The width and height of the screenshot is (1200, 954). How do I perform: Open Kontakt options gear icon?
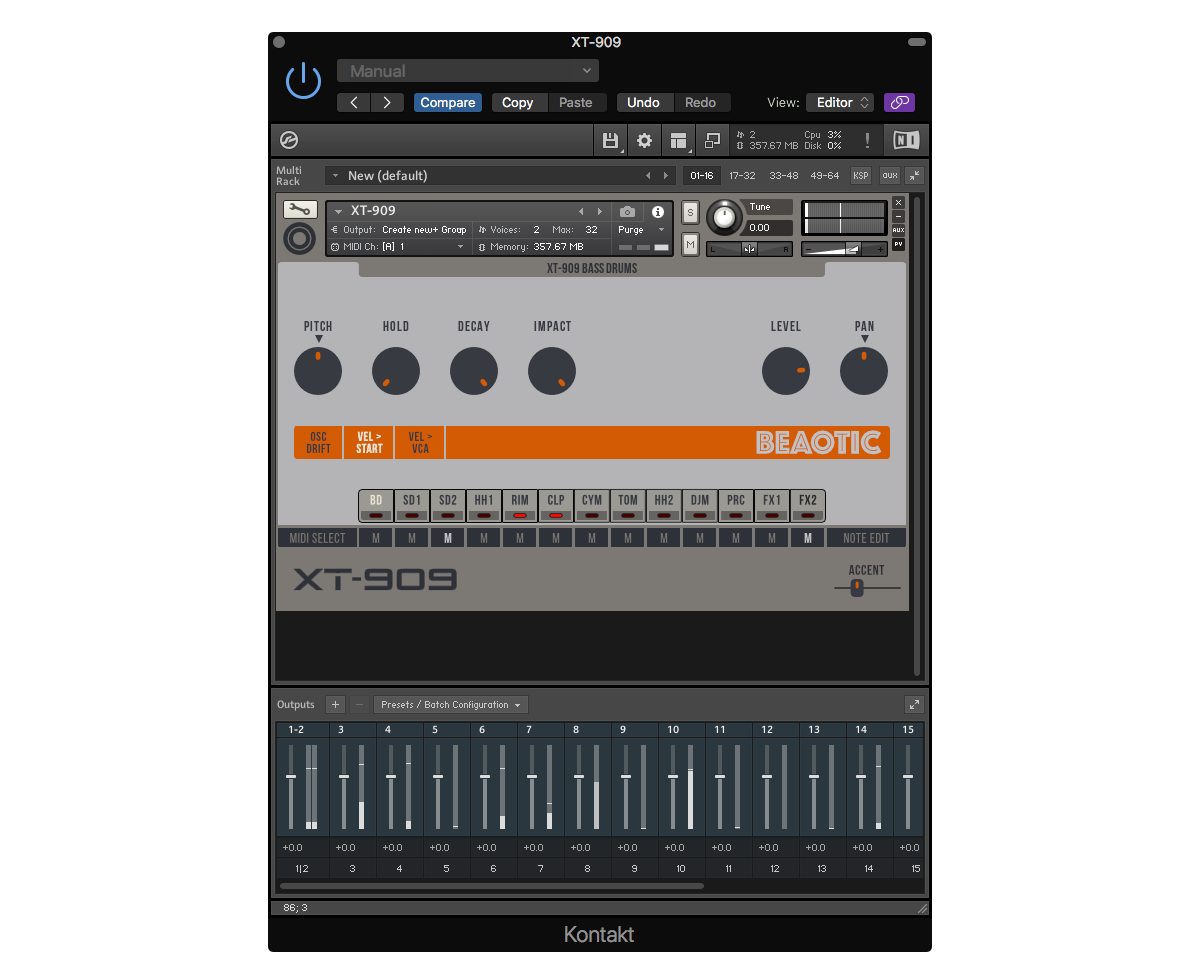(x=645, y=140)
